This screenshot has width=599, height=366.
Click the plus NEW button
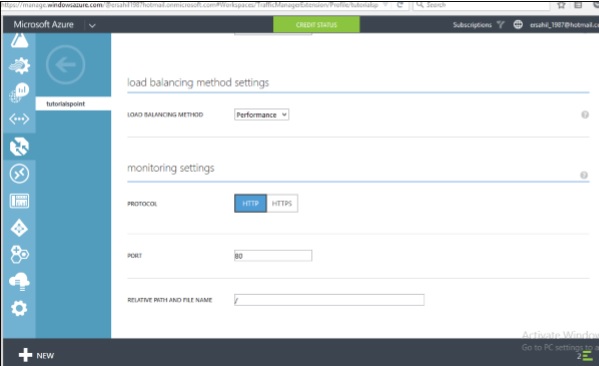pyautogui.click(x=36, y=355)
